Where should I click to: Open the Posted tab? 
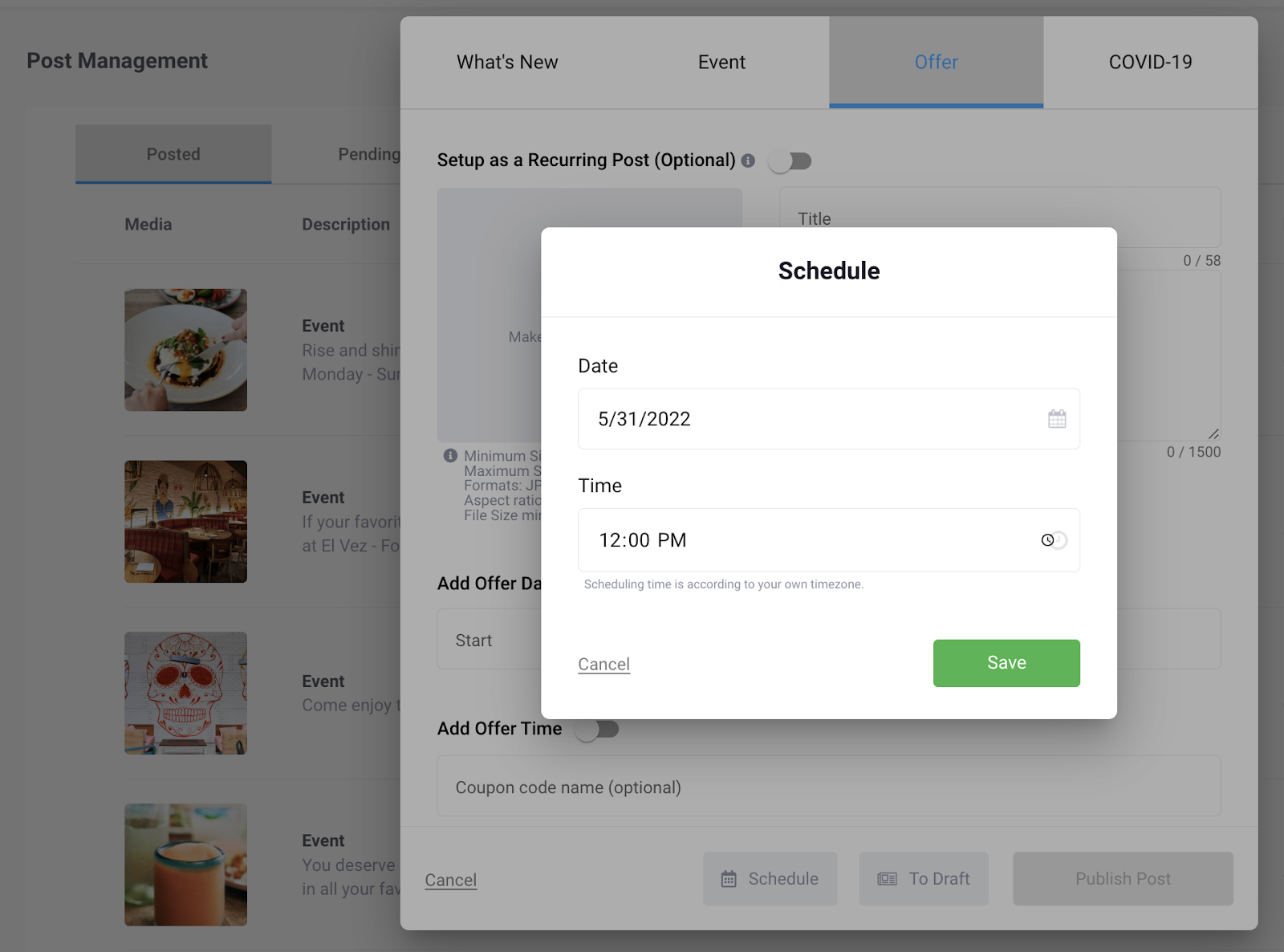point(173,154)
